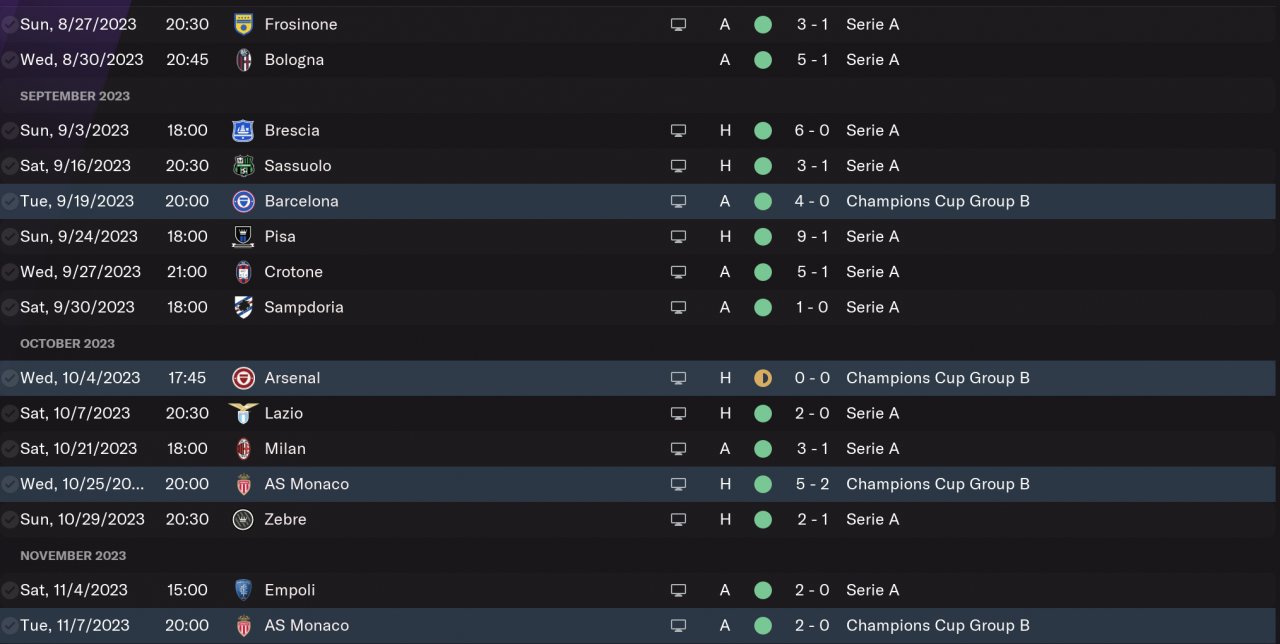Click the TV icon on Pisa row

[678, 237]
